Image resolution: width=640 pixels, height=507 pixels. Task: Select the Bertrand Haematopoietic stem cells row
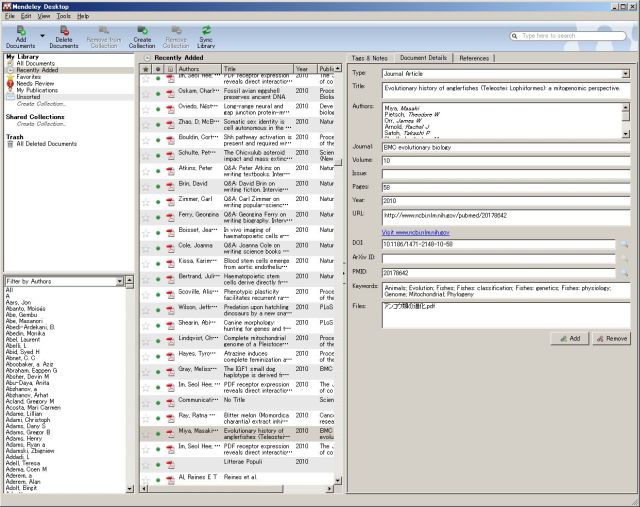[x=237, y=280]
